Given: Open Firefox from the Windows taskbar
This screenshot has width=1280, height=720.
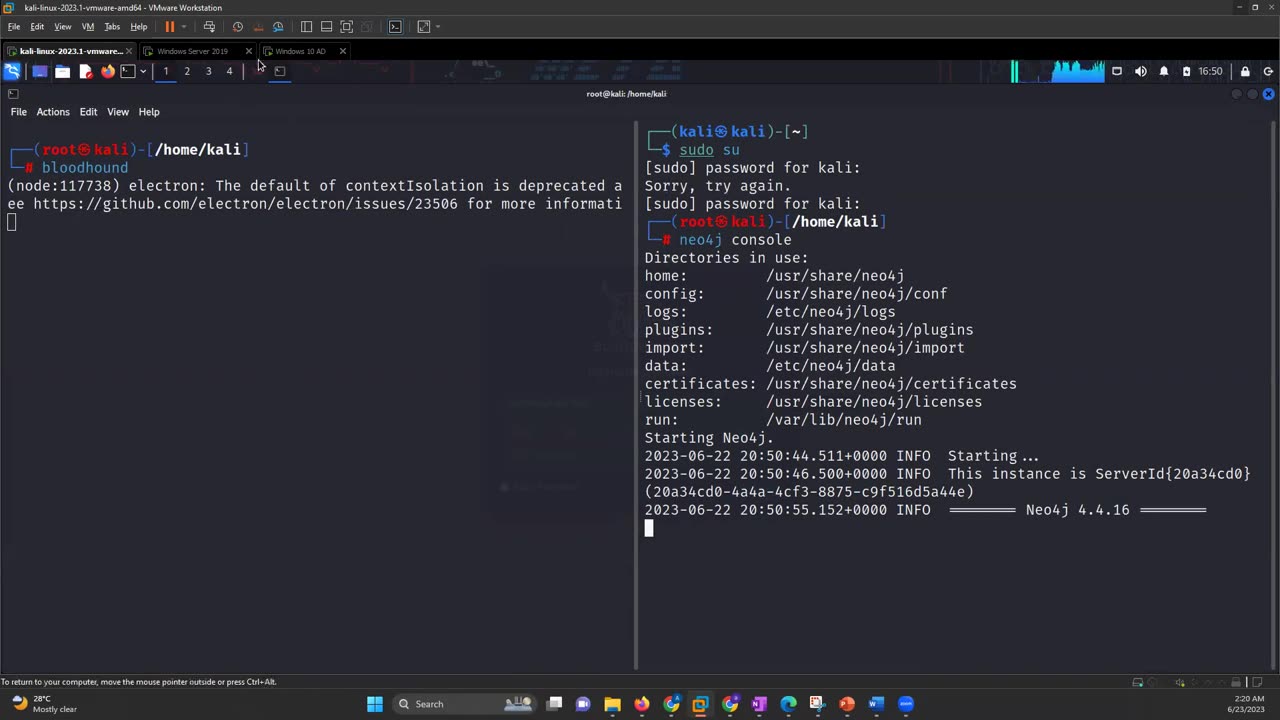Looking at the screenshot, I should click(x=642, y=704).
